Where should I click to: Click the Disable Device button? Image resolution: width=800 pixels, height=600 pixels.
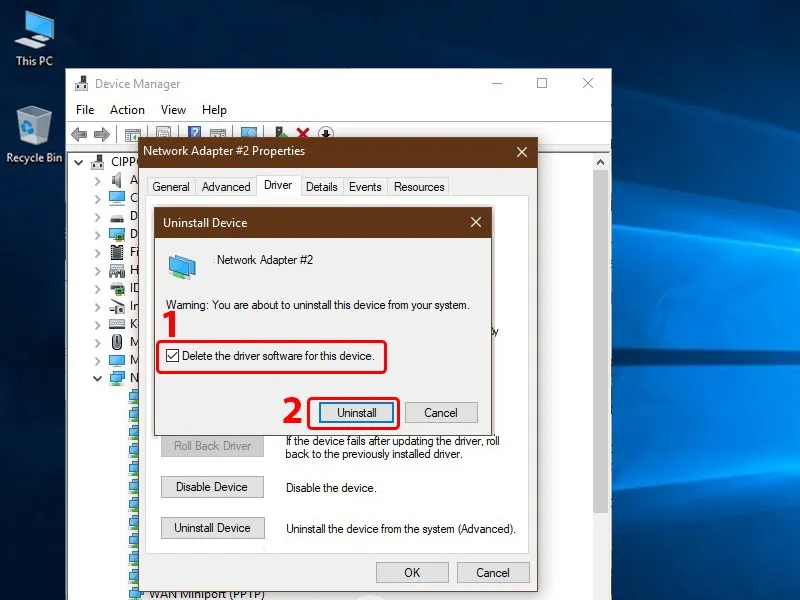[212, 487]
